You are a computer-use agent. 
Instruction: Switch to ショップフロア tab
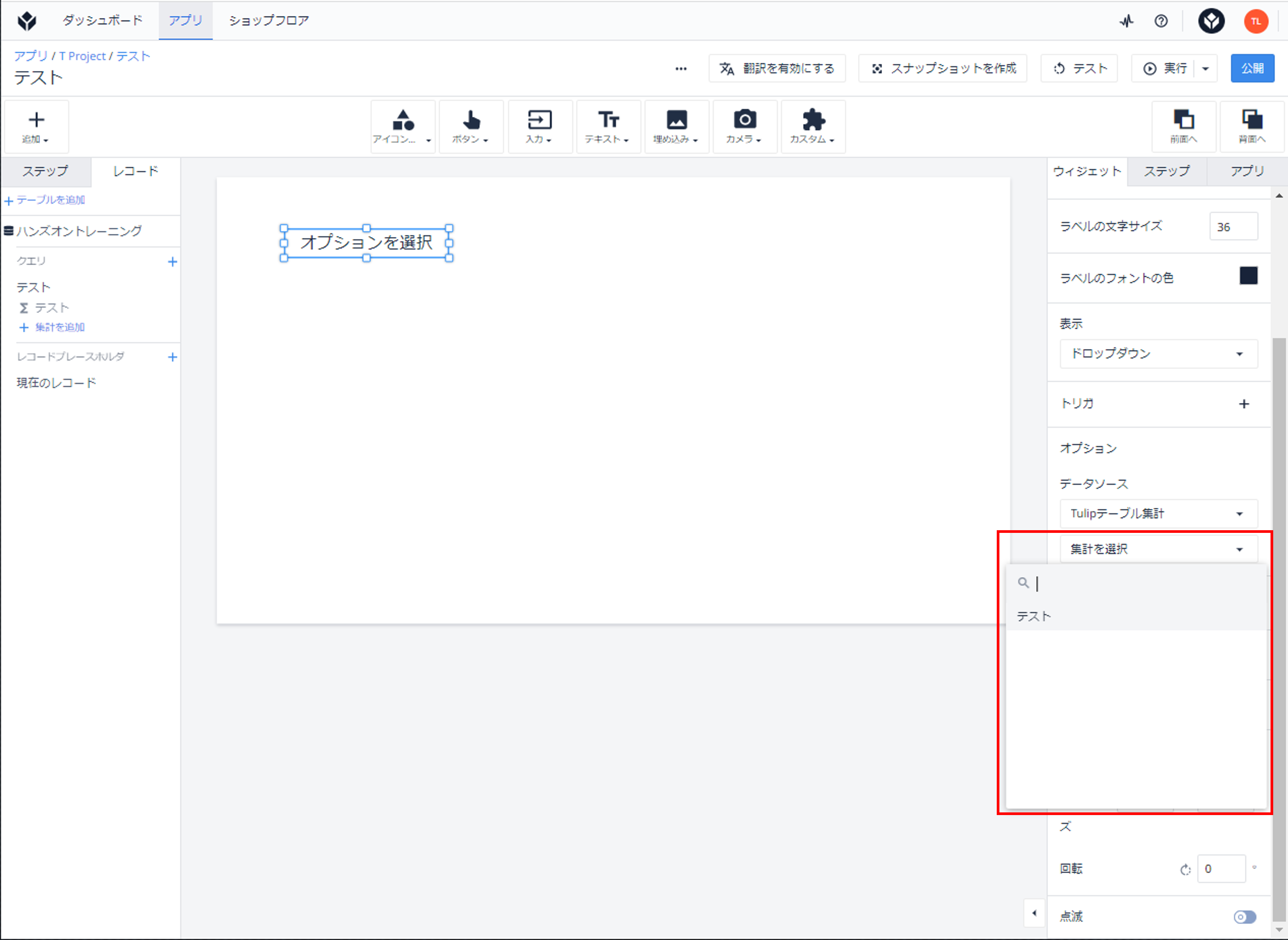[x=268, y=21]
